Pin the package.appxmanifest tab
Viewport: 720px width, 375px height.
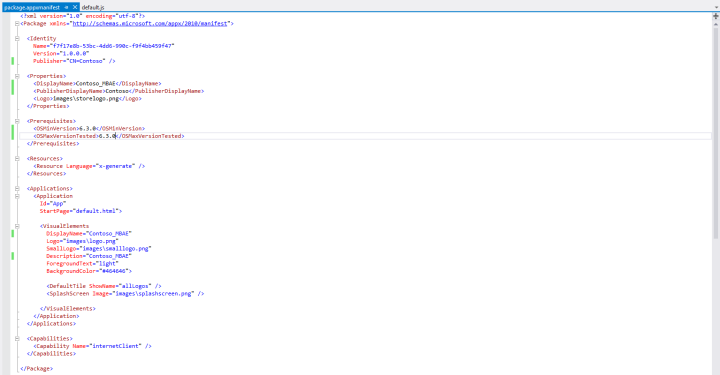(x=67, y=7)
